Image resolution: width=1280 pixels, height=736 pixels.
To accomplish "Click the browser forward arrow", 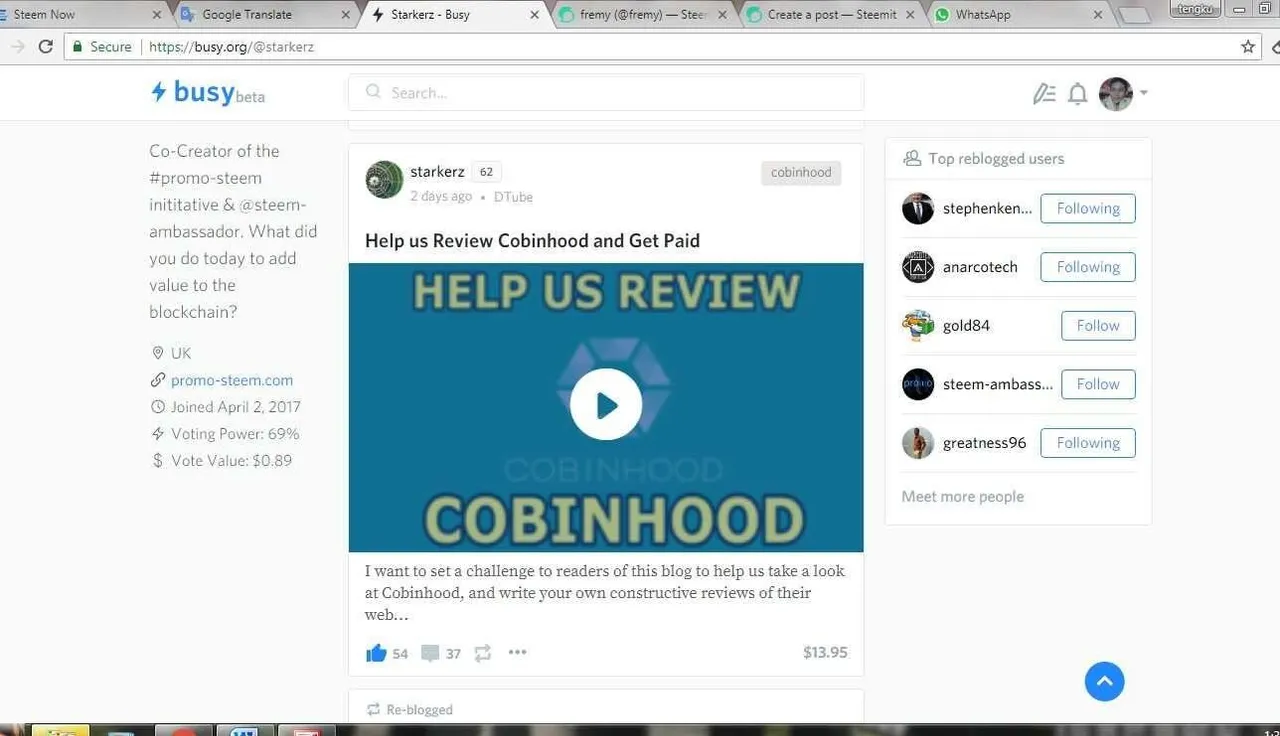I will [x=16, y=46].
